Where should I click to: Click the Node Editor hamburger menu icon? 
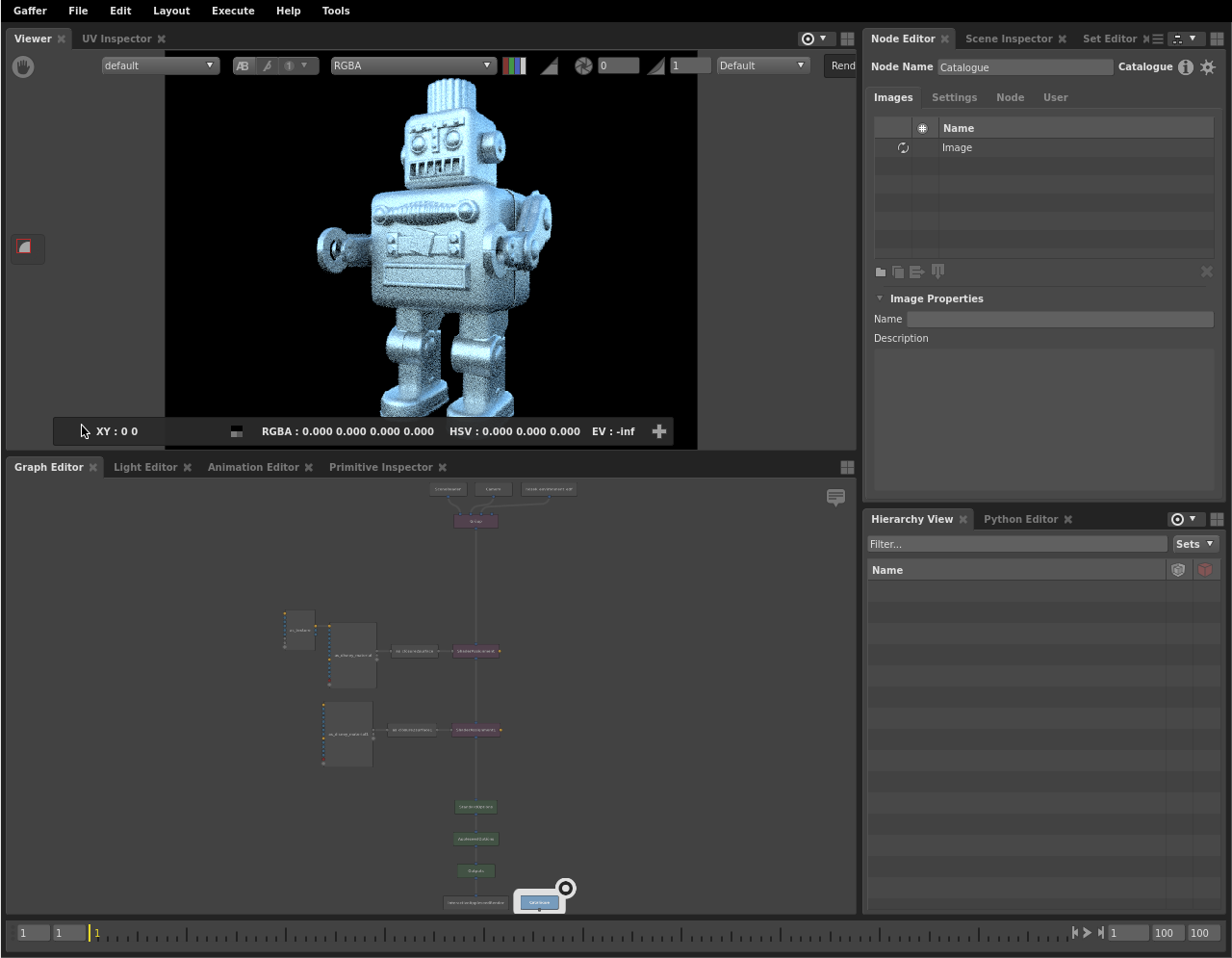[x=1158, y=39]
